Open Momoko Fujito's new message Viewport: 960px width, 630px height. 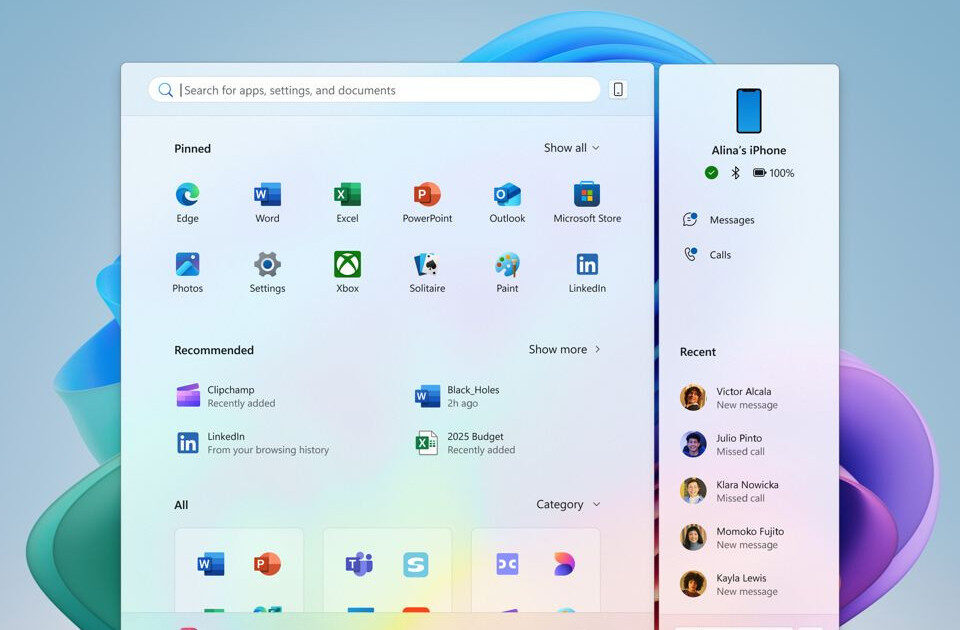[732, 538]
